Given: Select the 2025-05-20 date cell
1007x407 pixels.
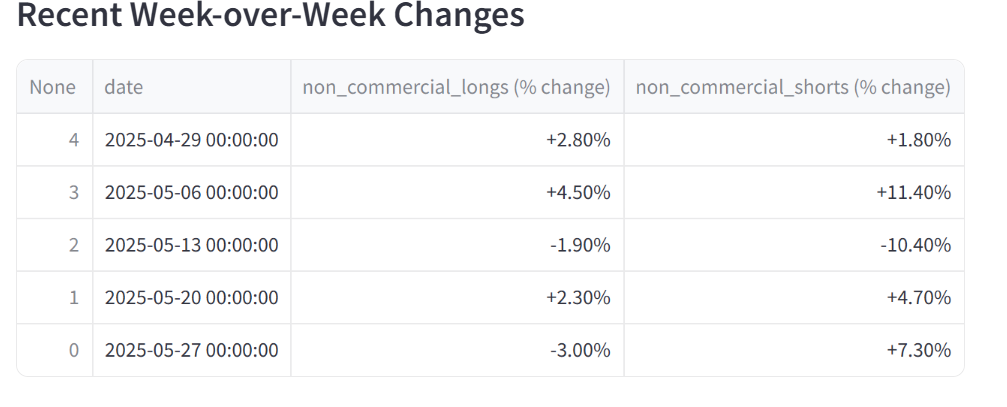Looking at the screenshot, I should coord(191,298).
